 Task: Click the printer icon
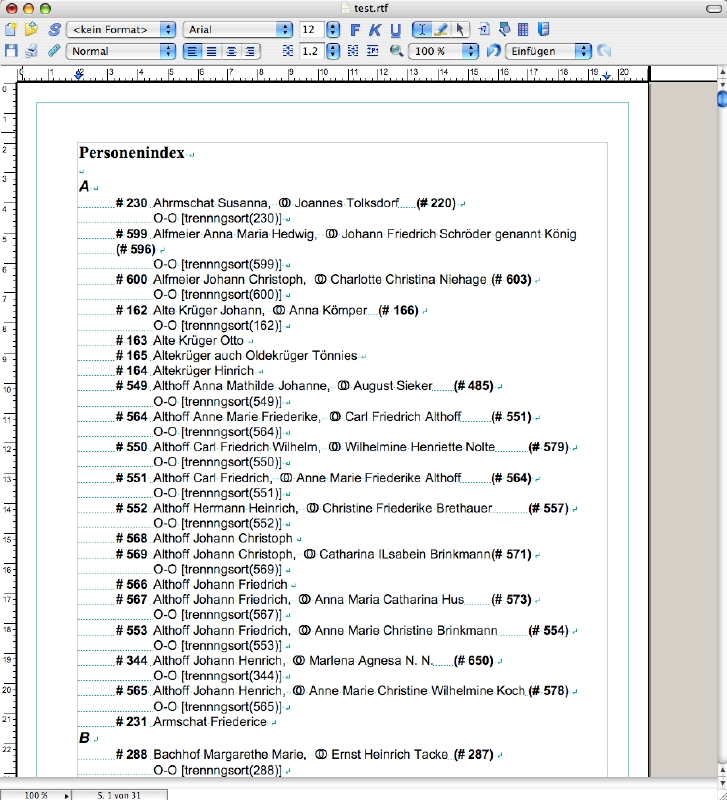coord(32,51)
